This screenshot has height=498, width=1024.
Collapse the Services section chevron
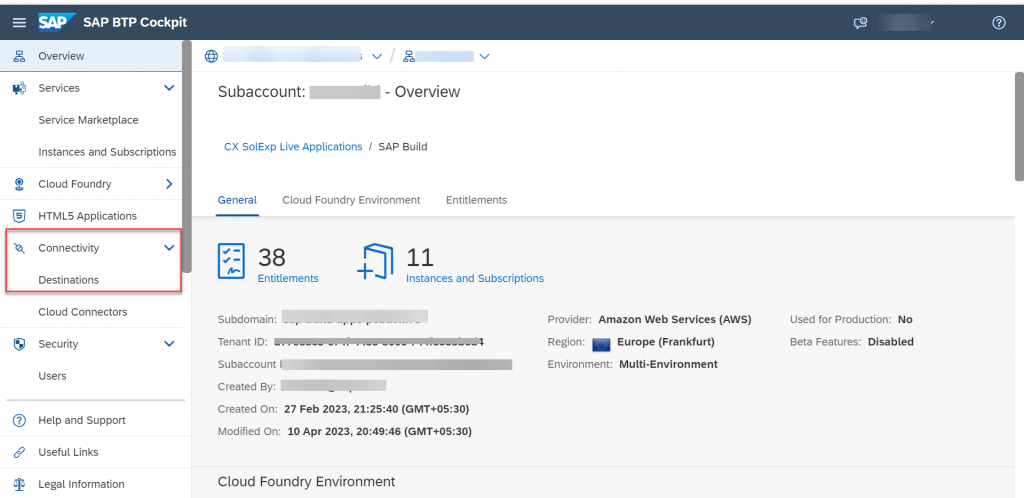(169, 88)
